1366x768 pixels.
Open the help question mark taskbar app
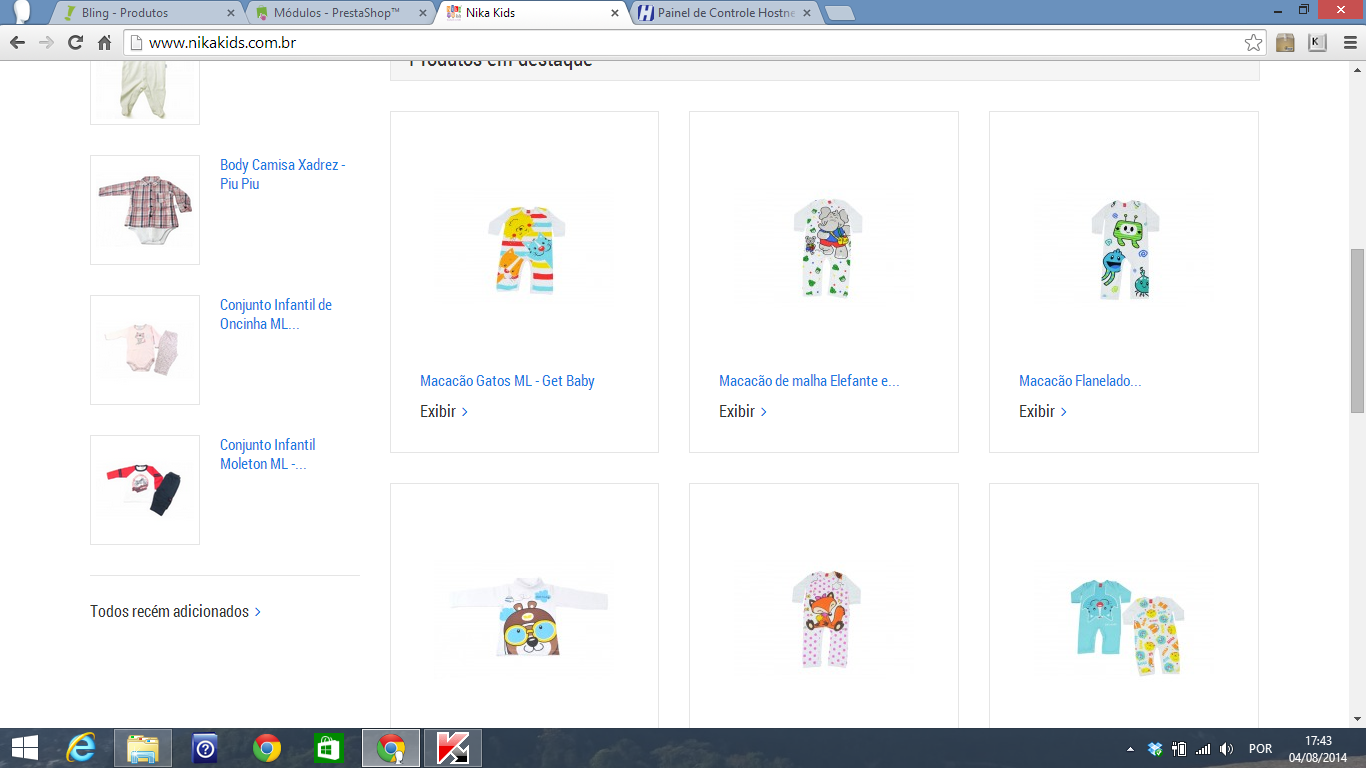205,748
